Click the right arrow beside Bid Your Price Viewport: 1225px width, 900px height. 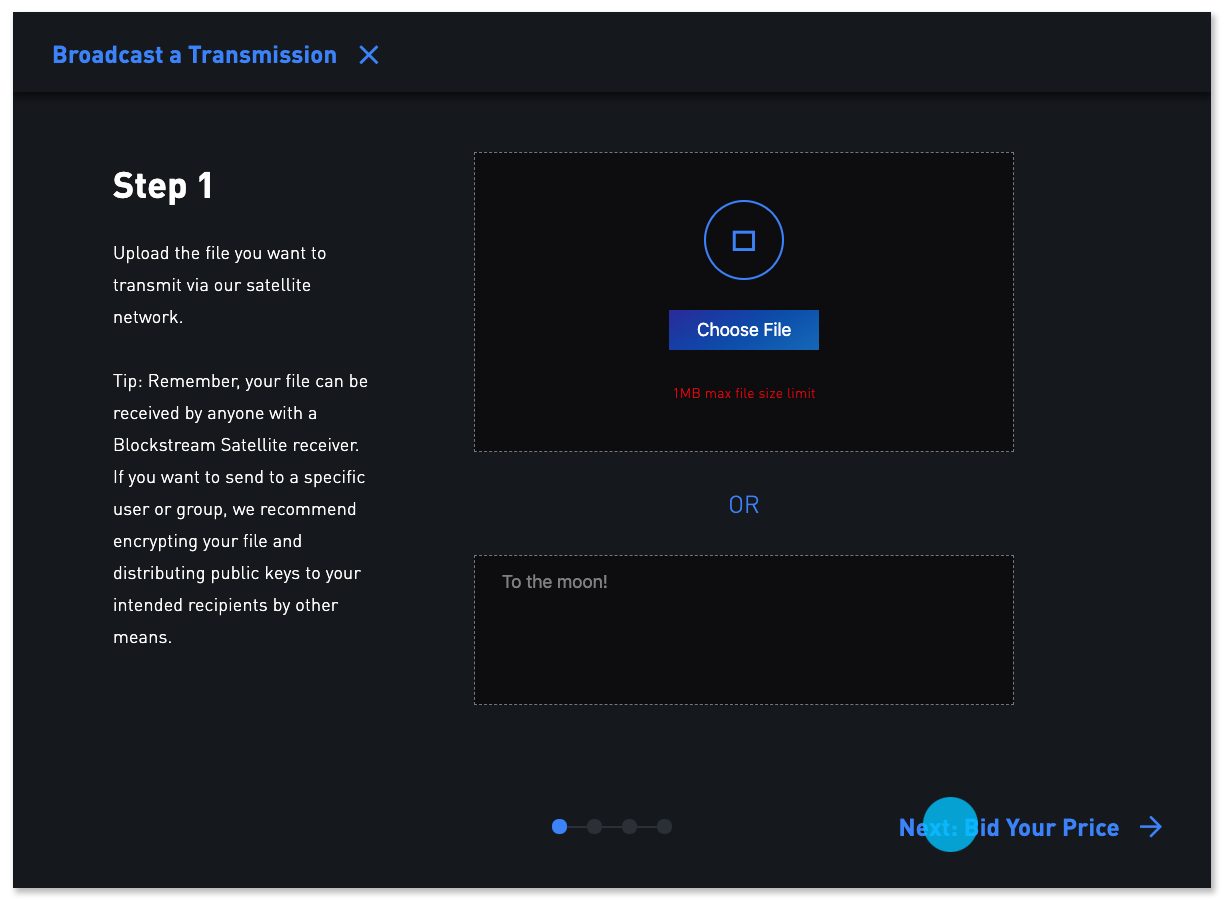1151,827
